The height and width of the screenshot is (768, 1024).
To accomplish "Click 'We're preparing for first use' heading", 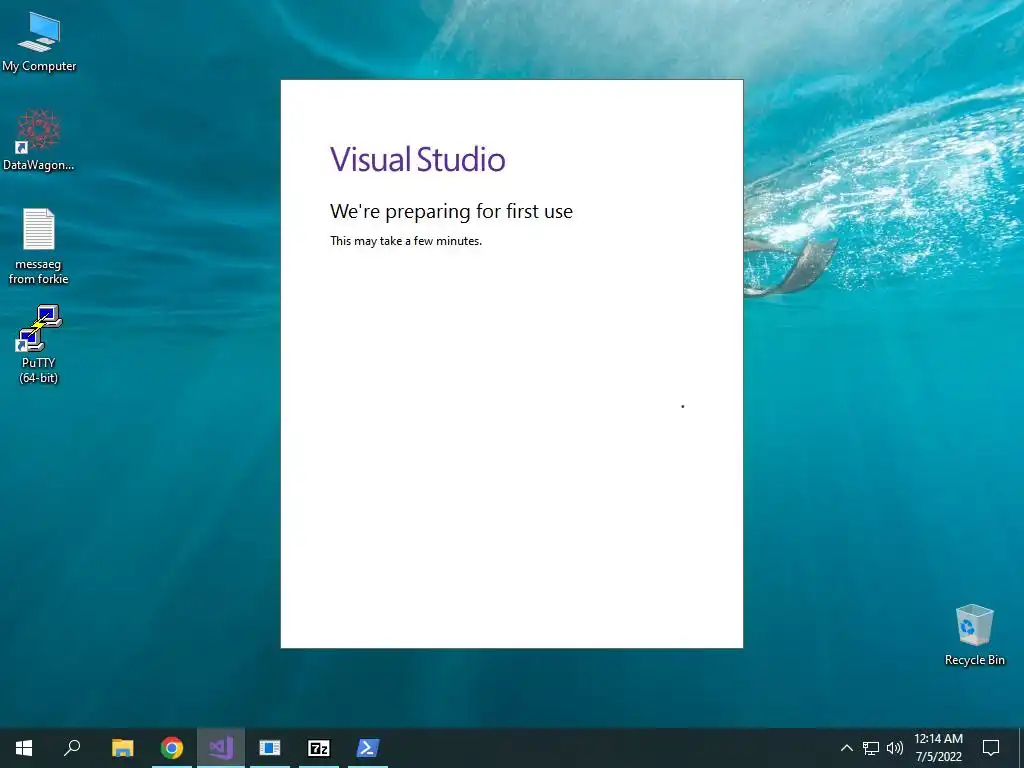I will (x=451, y=212).
